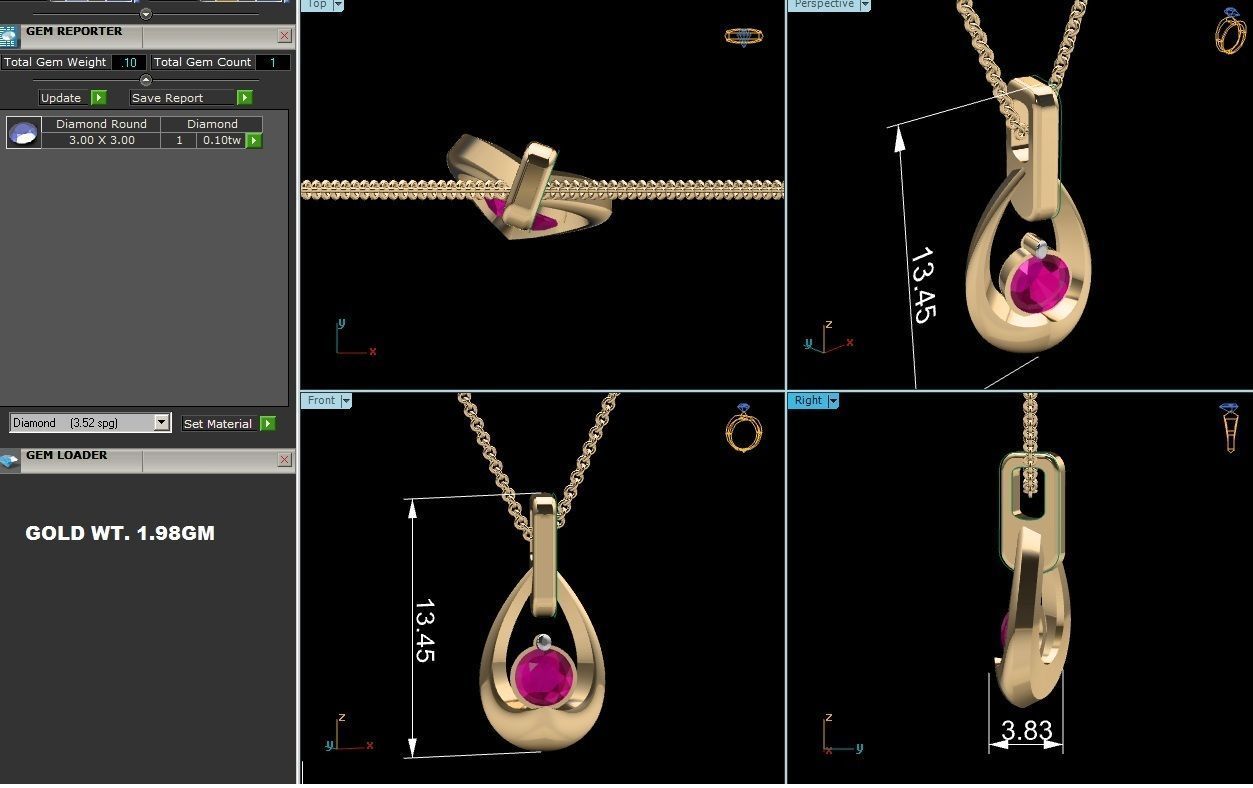The image size is (1253, 788).
Task: Select the 3.83 dimension in Right viewport
Action: (1026, 731)
